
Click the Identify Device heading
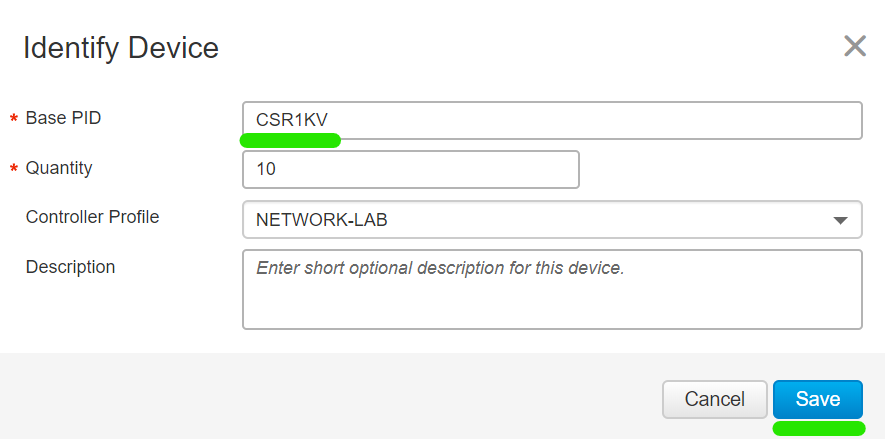(121, 49)
